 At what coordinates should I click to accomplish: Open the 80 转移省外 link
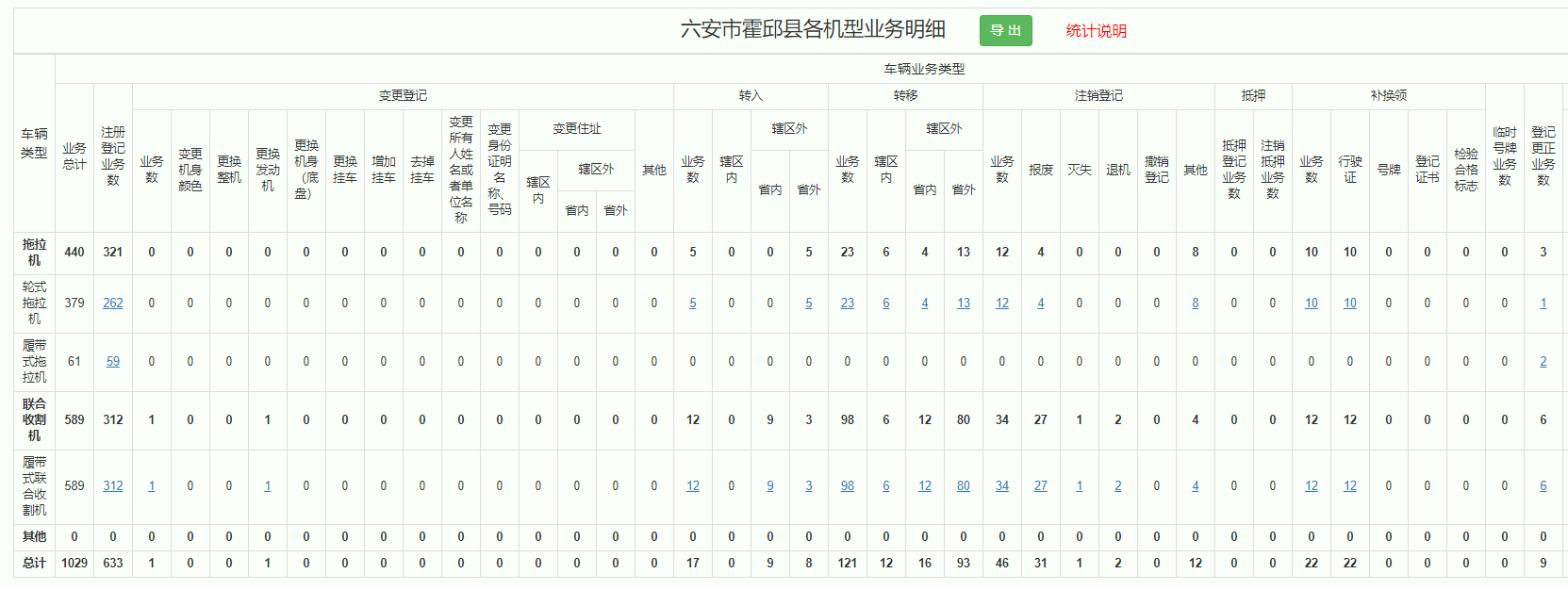(x=963, y=486)
